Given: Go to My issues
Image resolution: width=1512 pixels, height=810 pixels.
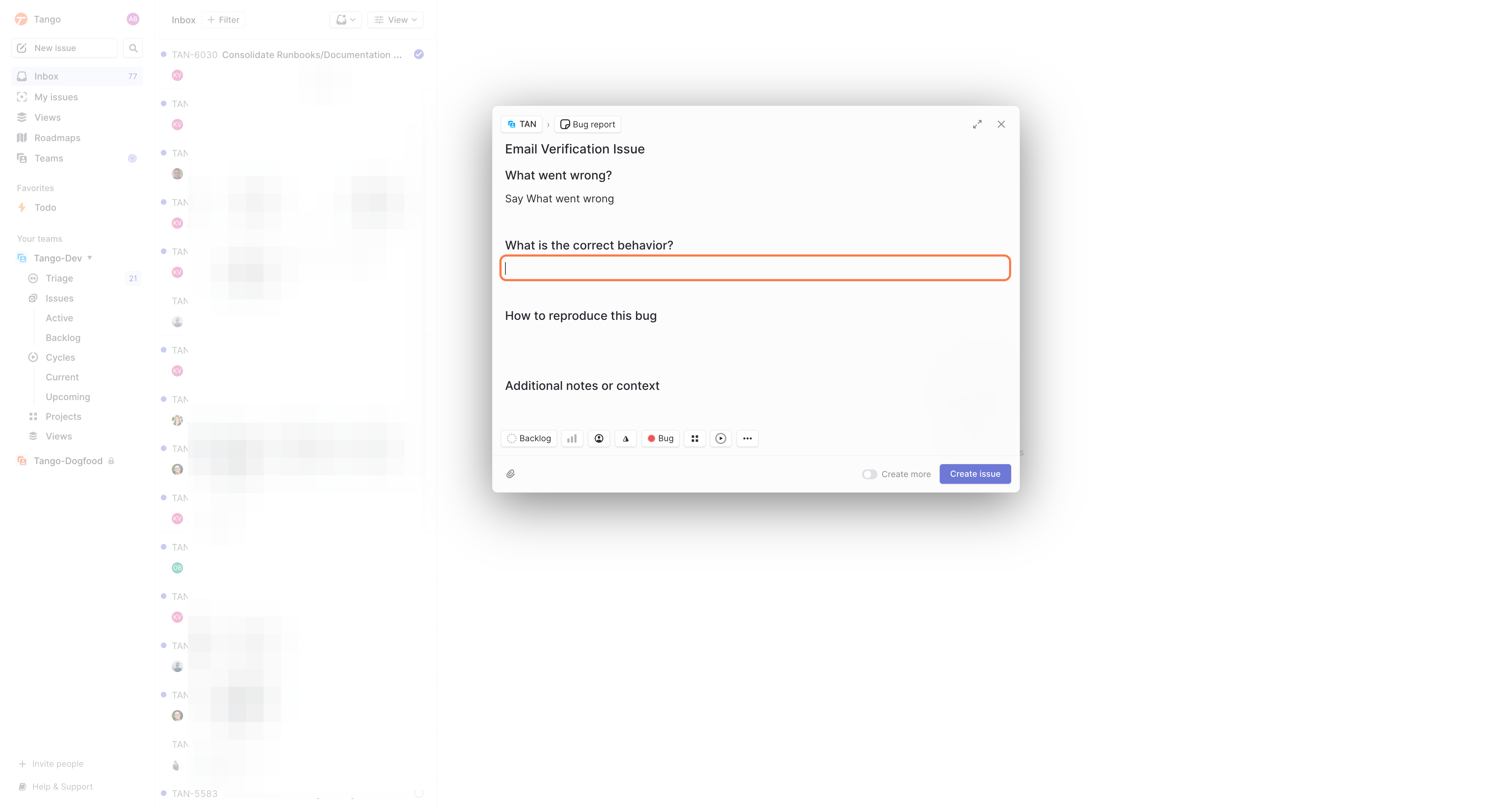Looking at the screenshot, I should click(77, 97).
